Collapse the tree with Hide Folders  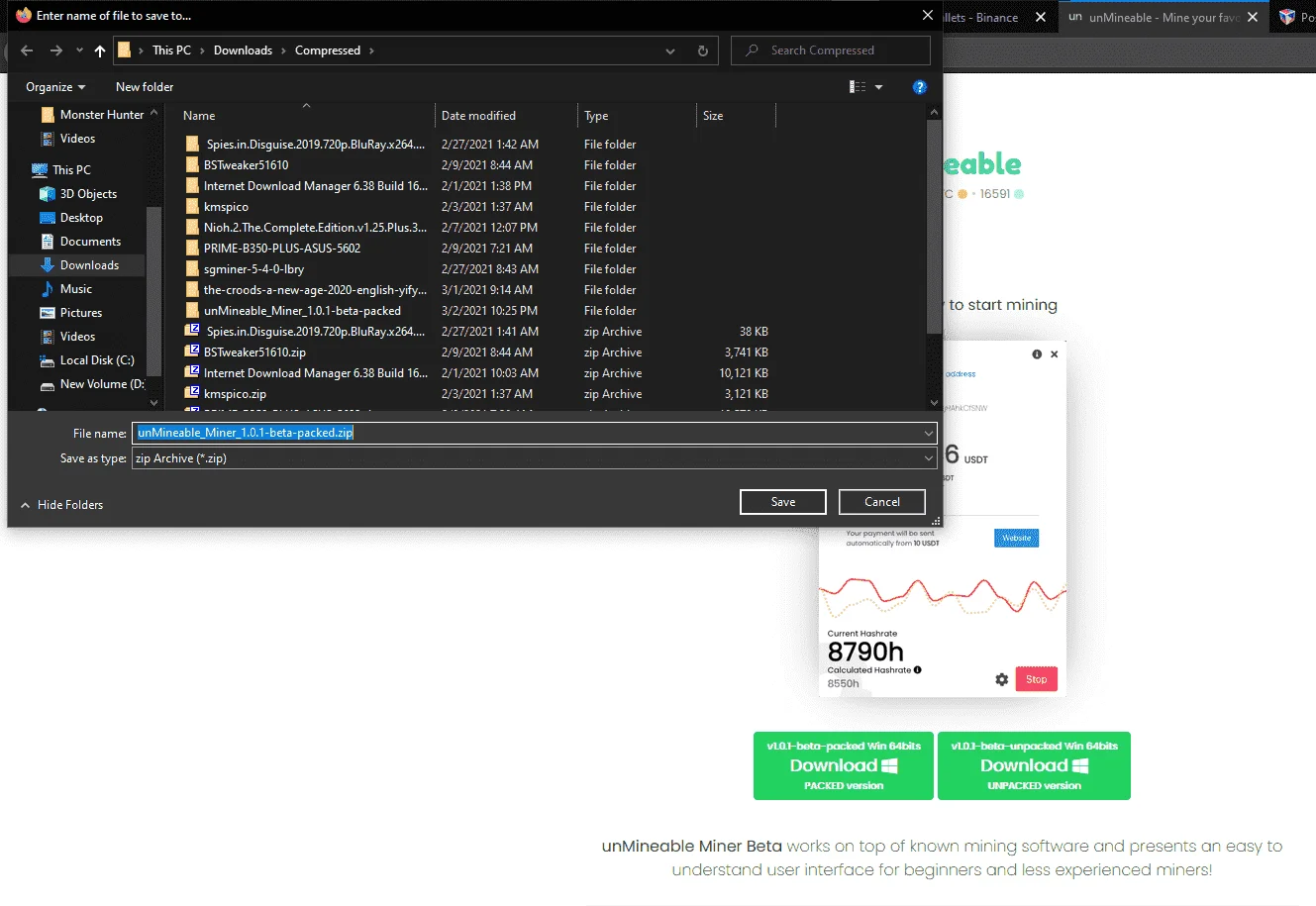(x=61, y=505)
